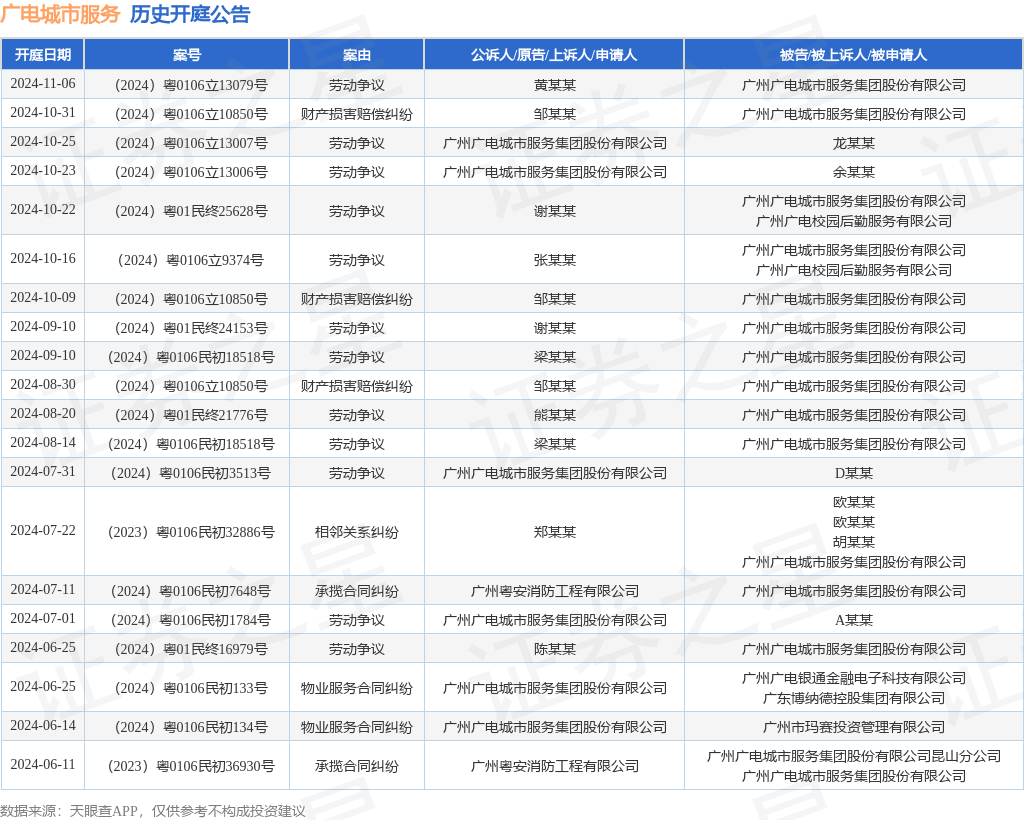Click the date cell 2024-06-14
This screenshot has height=820, width=1024.
[42, 725]
